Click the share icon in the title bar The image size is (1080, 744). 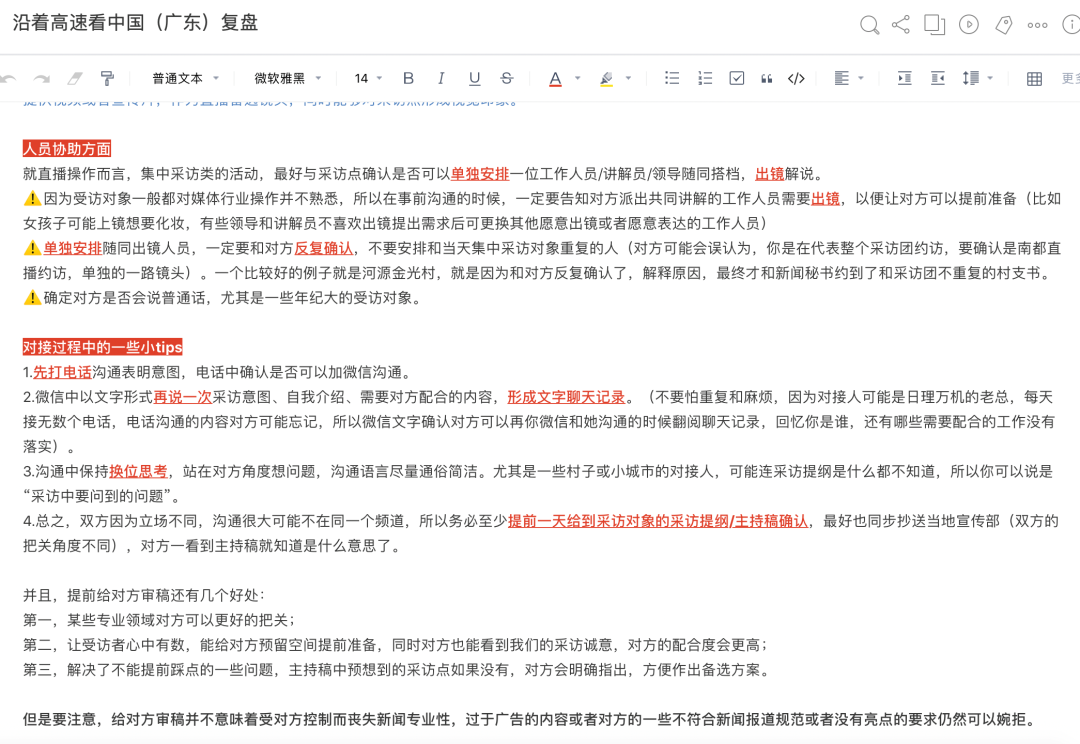pos(902,25)
